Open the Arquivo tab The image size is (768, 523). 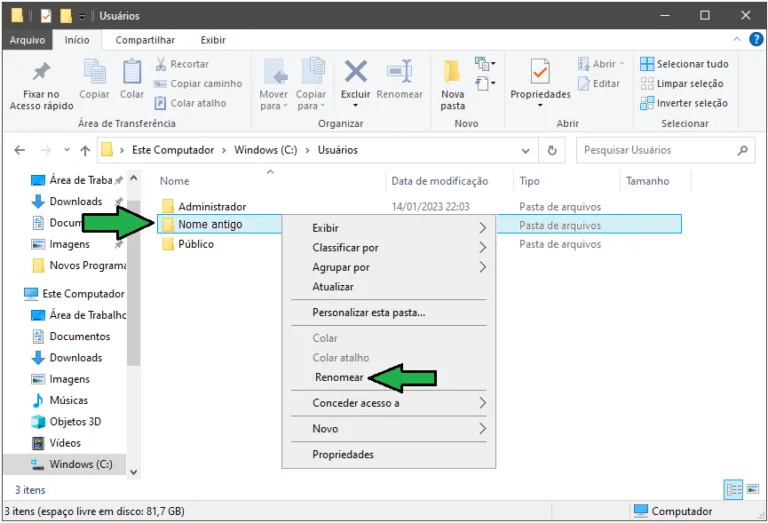[x=27, y=40]
